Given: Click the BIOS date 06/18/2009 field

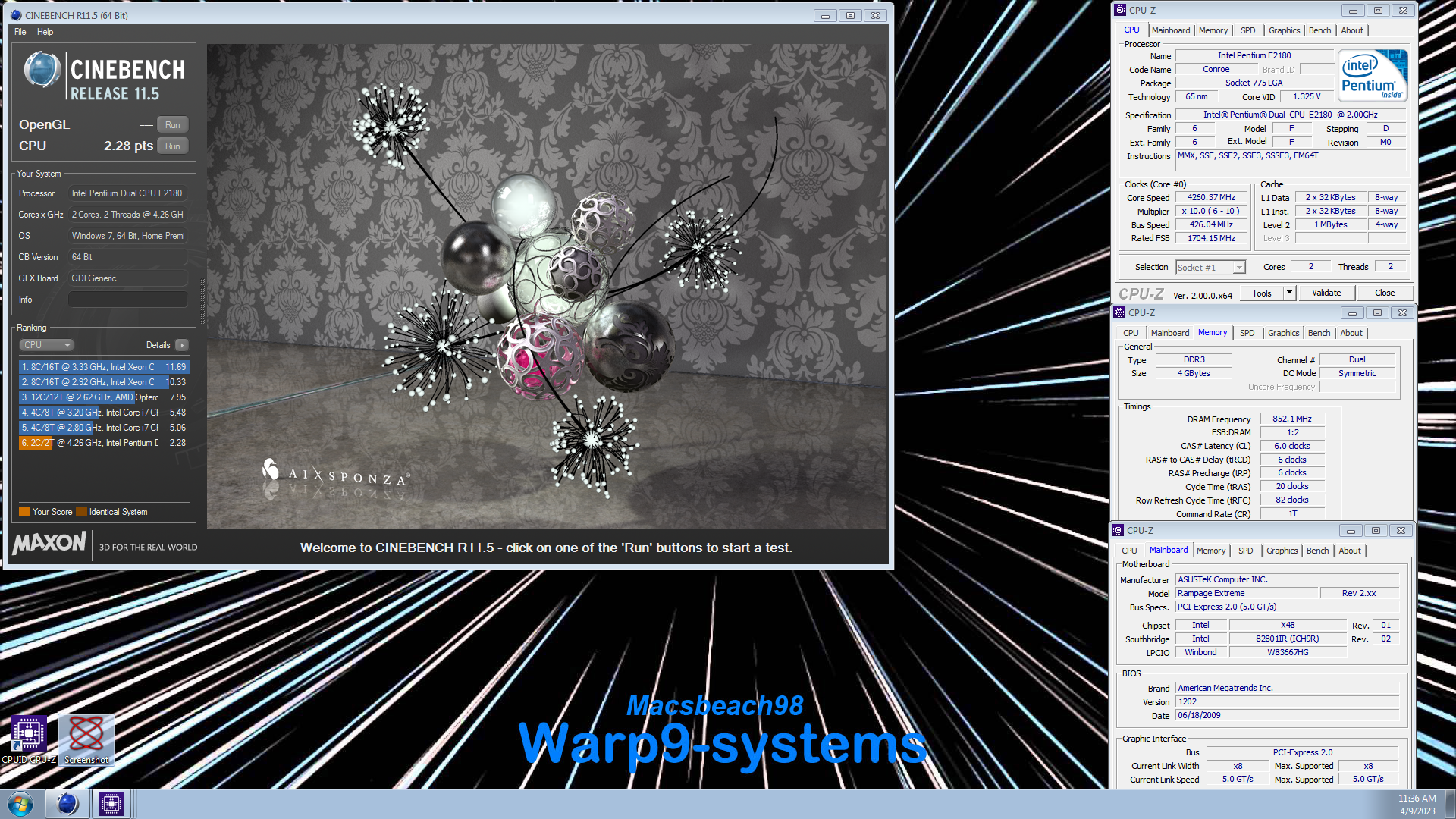Looking at the screenshot, I should tap(1287, 716).
